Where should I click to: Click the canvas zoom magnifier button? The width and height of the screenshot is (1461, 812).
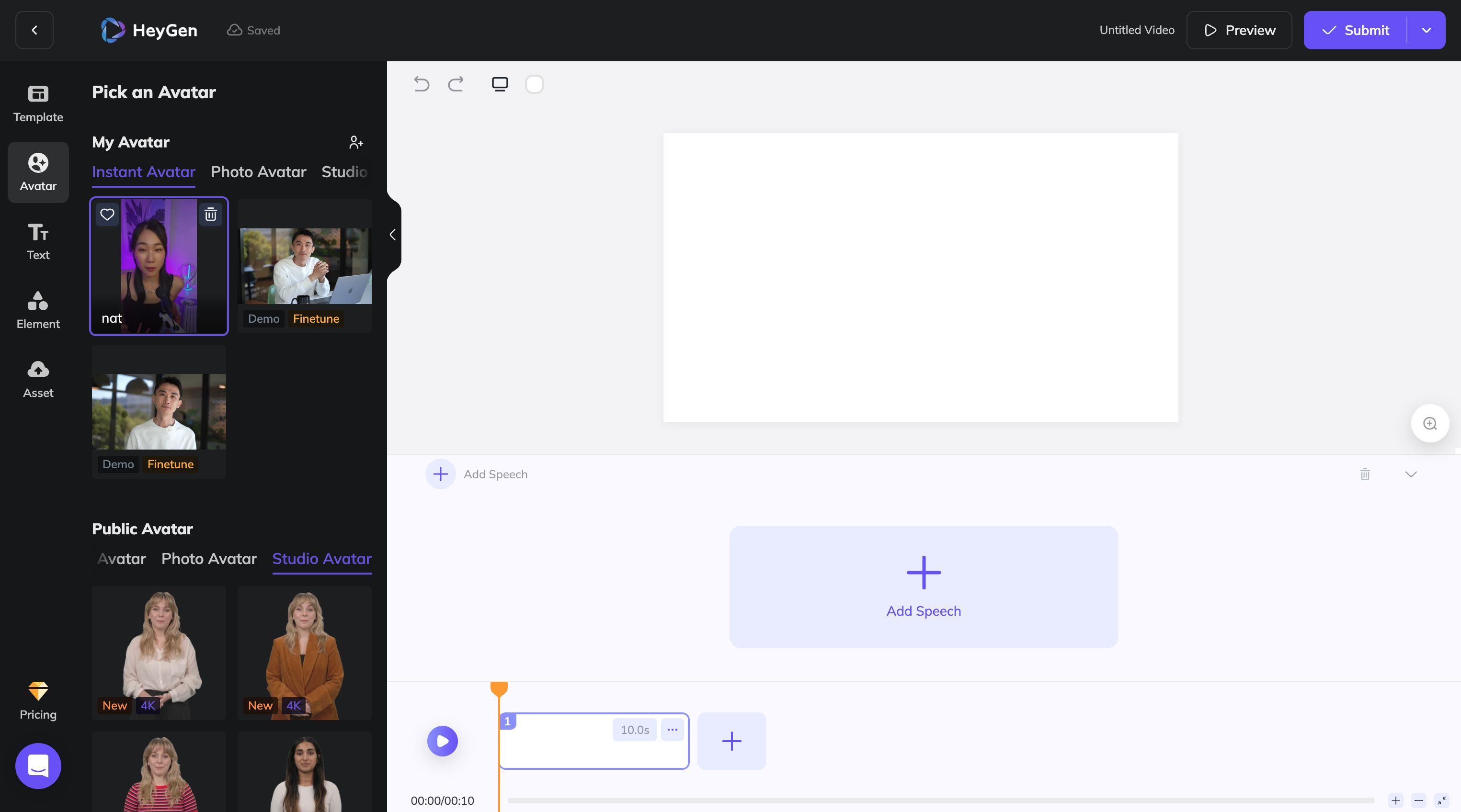(x=1430, y=423)
